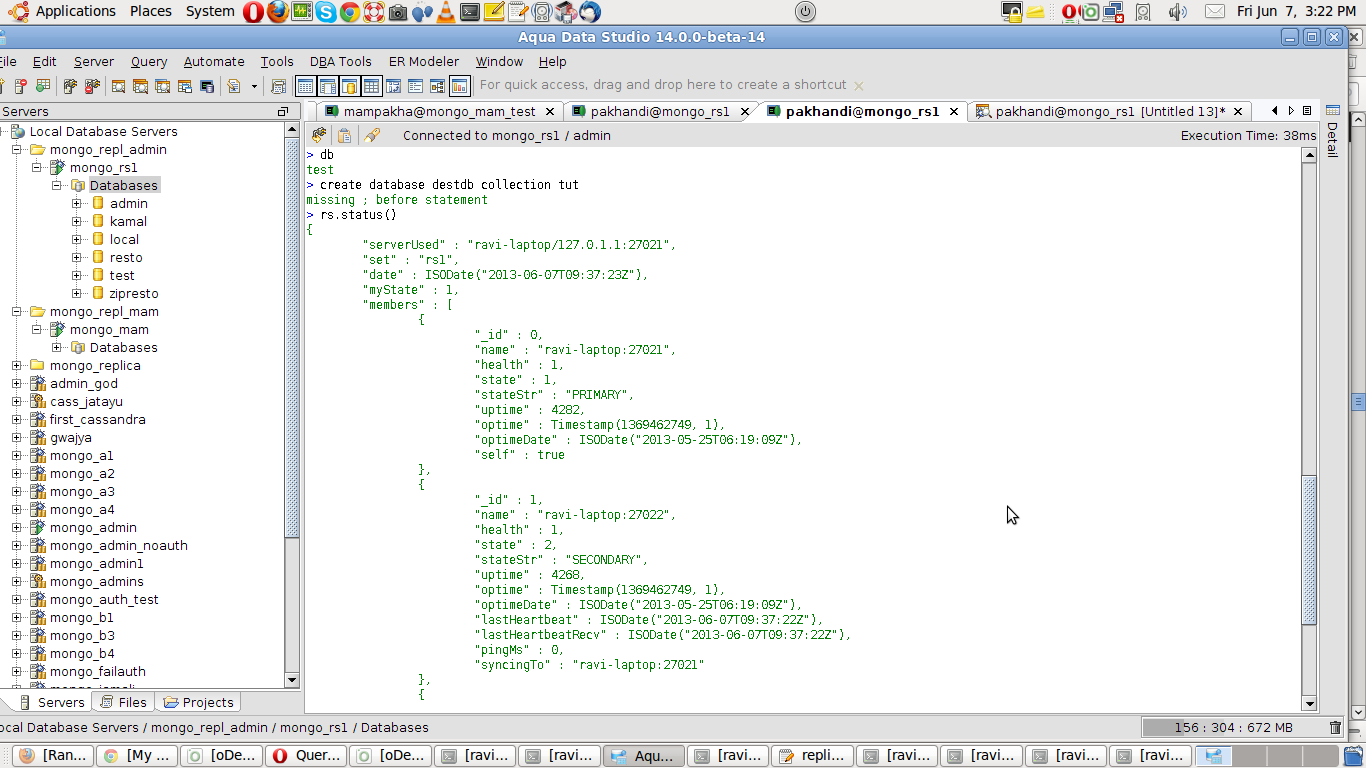Image resolution: width=1366 pixels, height=768 pixels.
Task: Click the trash can icon beside memory bar
Action: pos(1335,728)
